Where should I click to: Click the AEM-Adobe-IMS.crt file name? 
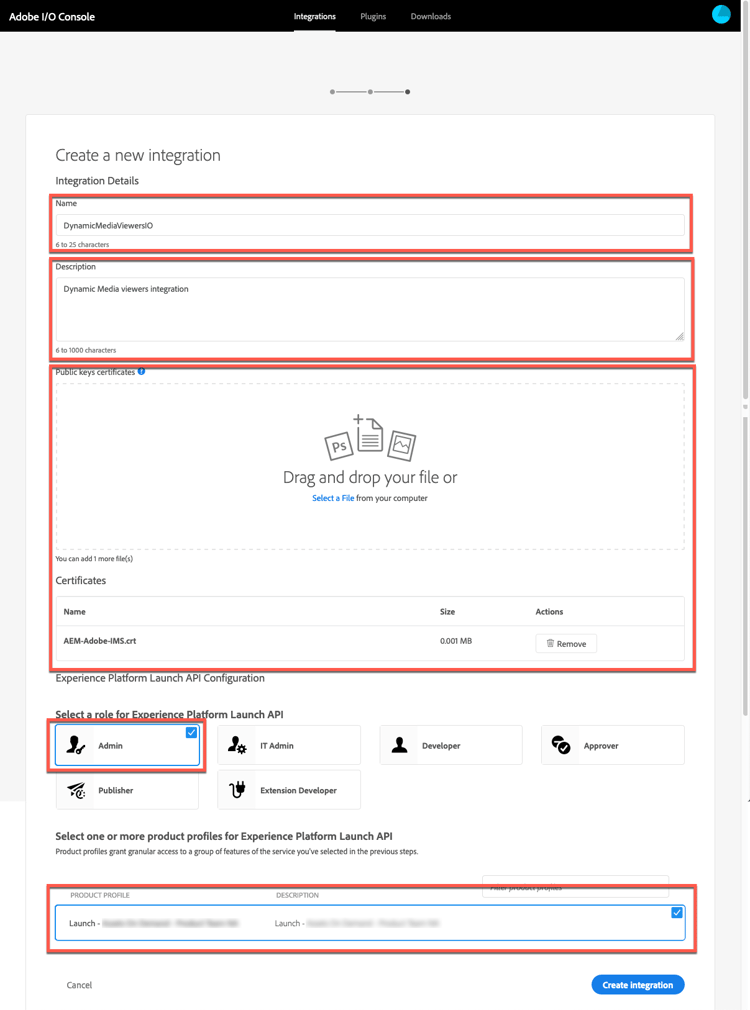(99, 641)
